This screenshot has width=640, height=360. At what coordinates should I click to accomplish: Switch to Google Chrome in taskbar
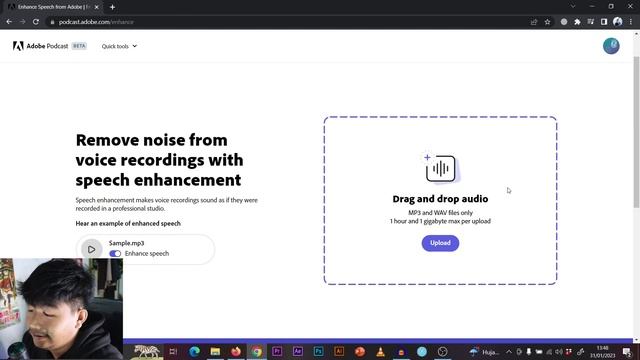click(x=256, y=351)
